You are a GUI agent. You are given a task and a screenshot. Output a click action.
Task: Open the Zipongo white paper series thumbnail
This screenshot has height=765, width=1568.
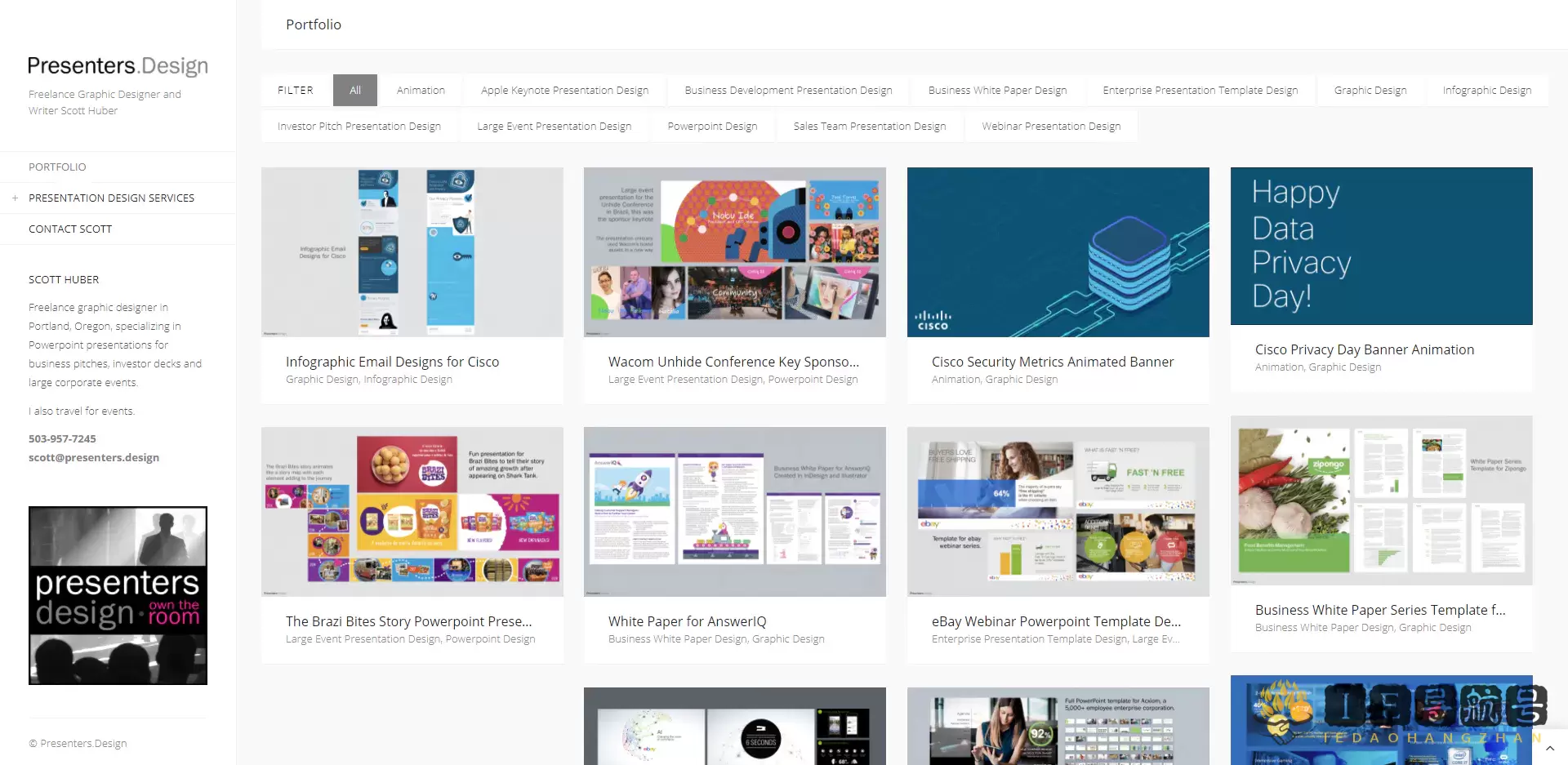pyautogui.click(x=1382, y=500)
